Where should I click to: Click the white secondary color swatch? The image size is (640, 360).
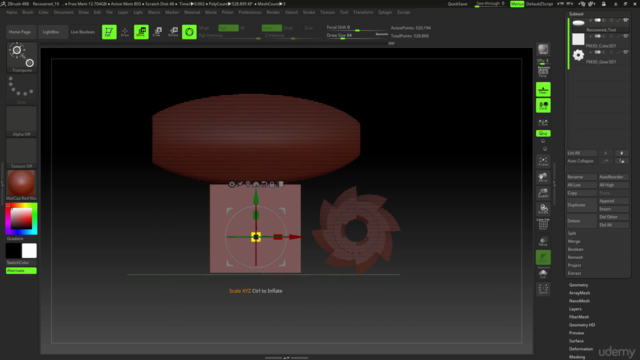tap(29, 251)
